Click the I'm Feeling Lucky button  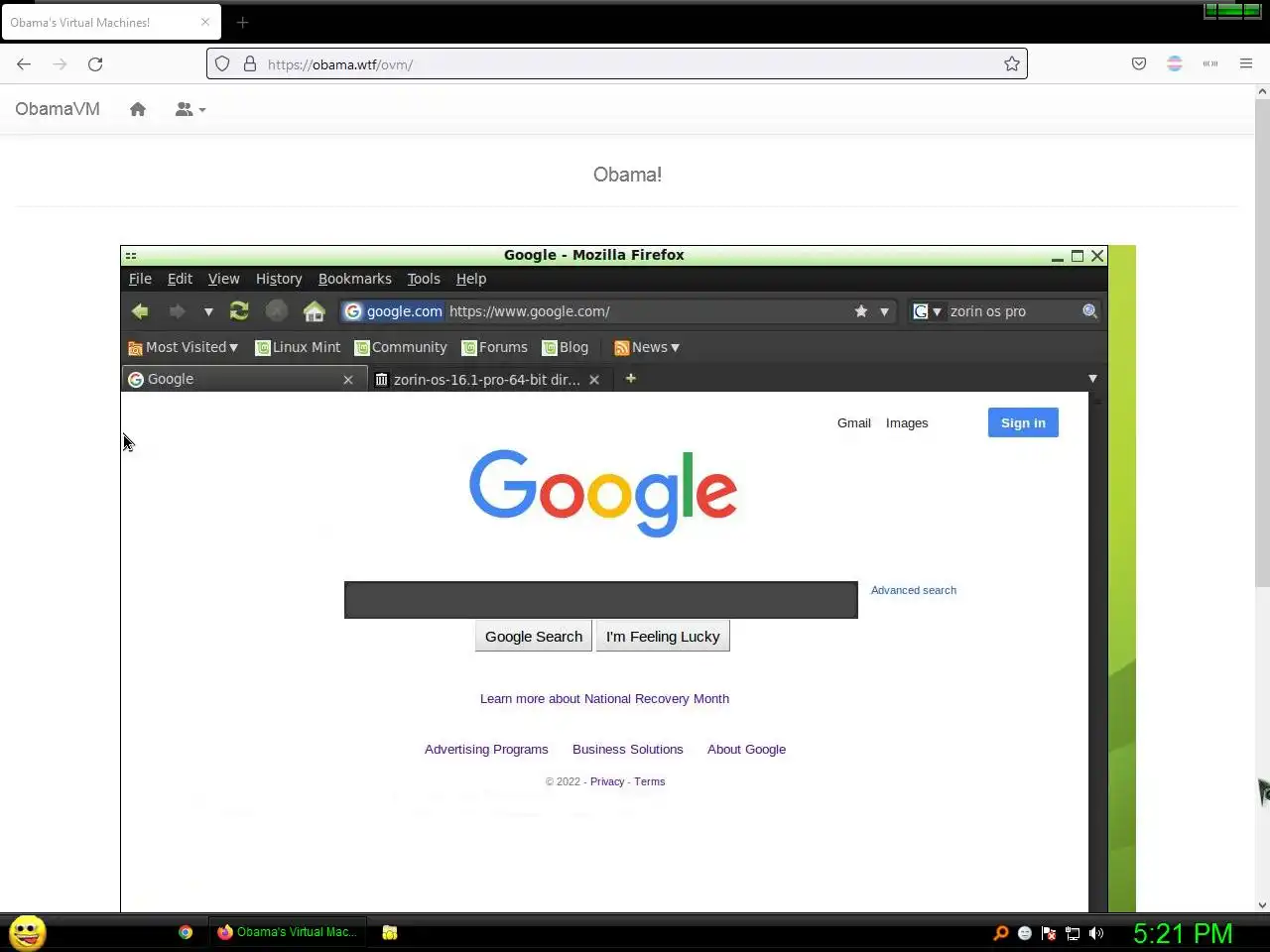663,637
